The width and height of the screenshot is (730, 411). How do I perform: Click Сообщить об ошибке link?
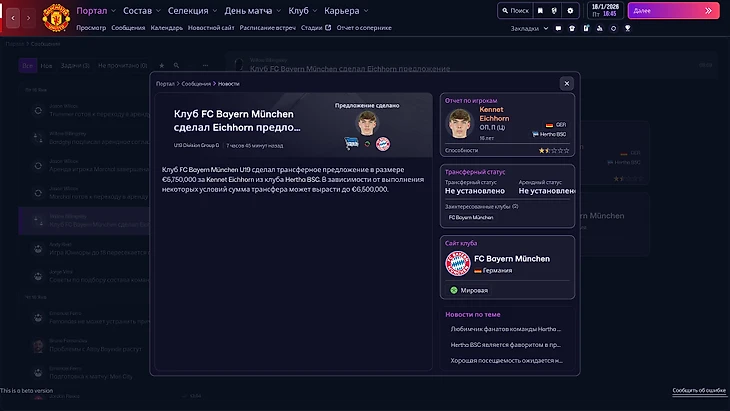tap(699, 391)
